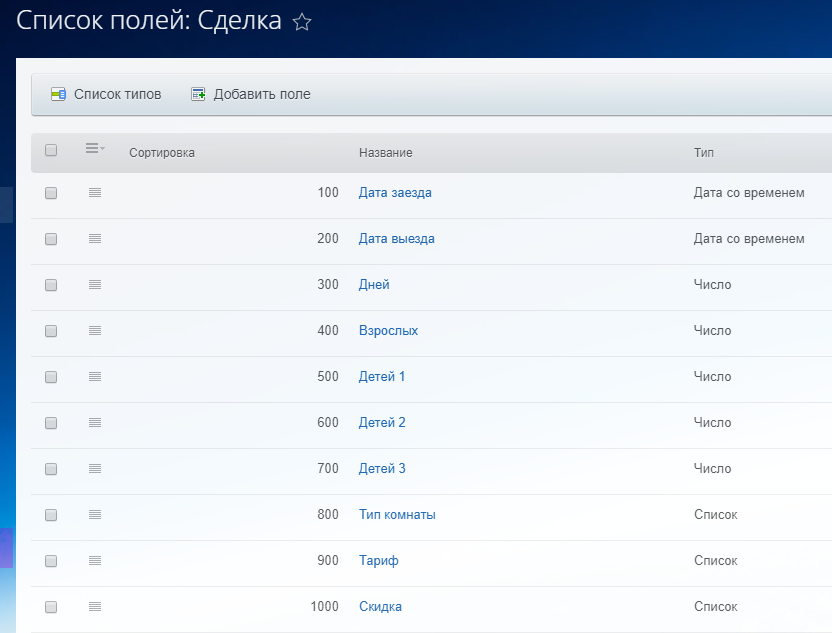Open the row action menu for Скидка
The image size is (832, 633).
[x=95, y=607]
